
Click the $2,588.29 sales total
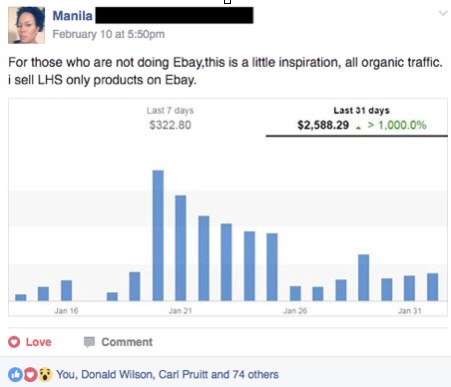tap(323, 125)
